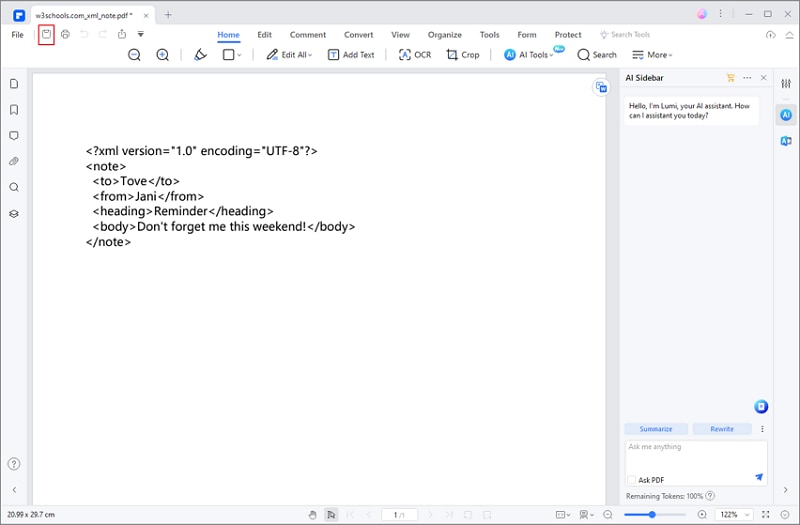Image resolution: width=800 pixels, height=525 pixels.
Task: Open the Form tab
Action: click(527, 35)
